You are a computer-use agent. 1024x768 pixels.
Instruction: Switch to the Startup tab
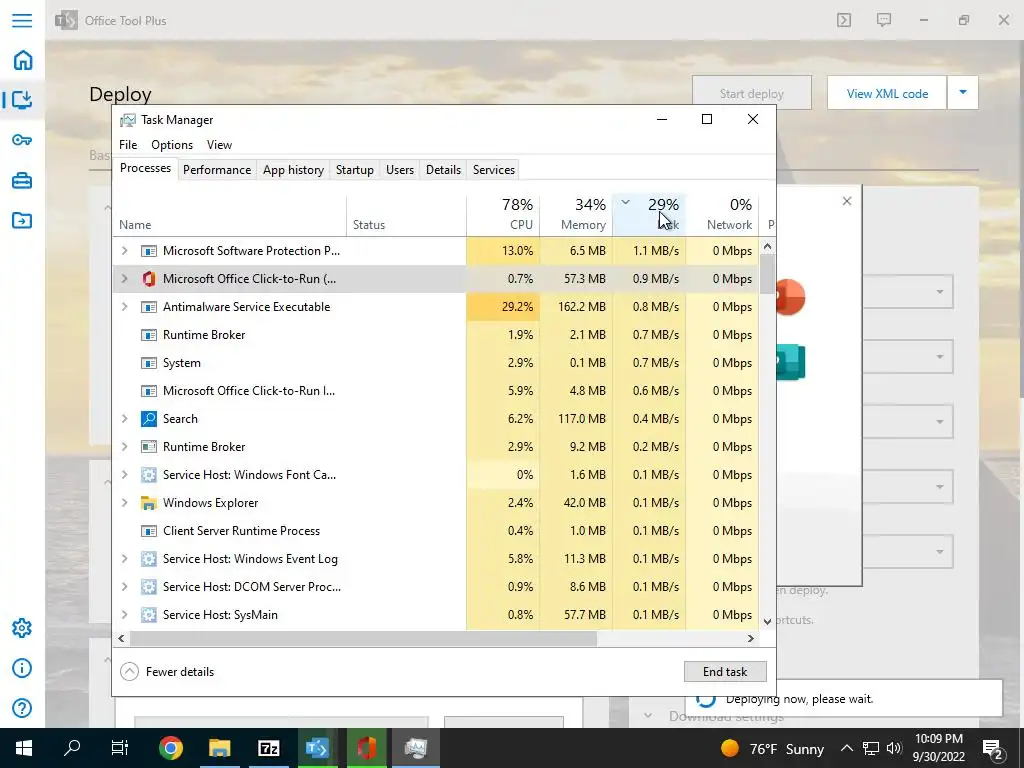[x=355, y=170]
